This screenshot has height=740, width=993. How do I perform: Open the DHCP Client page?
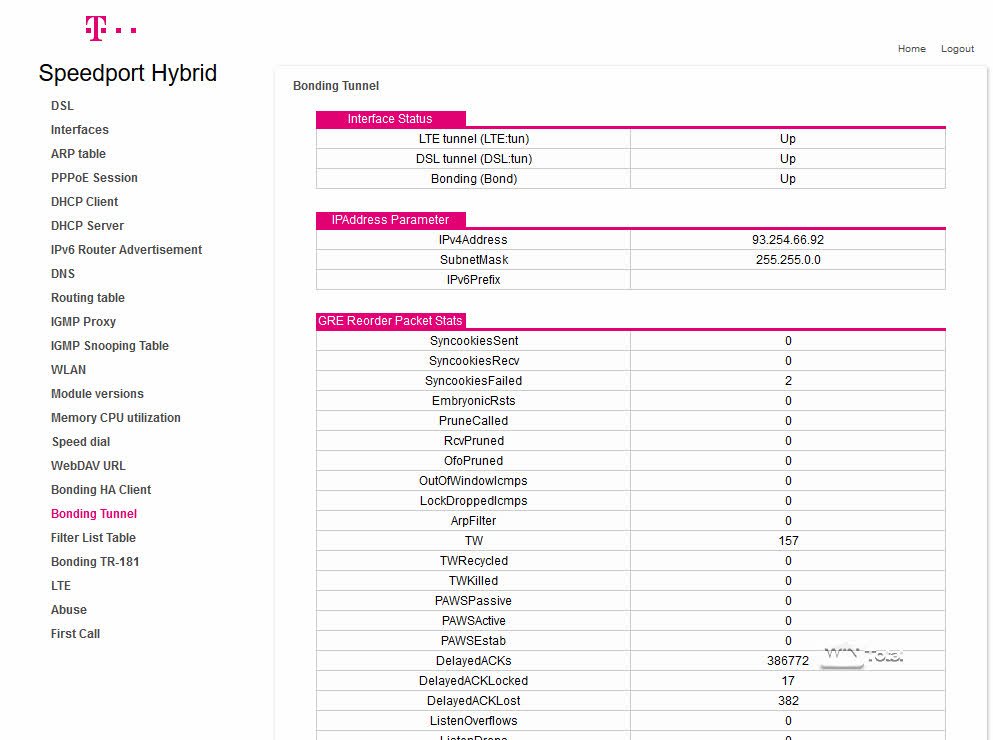[84, 202]
